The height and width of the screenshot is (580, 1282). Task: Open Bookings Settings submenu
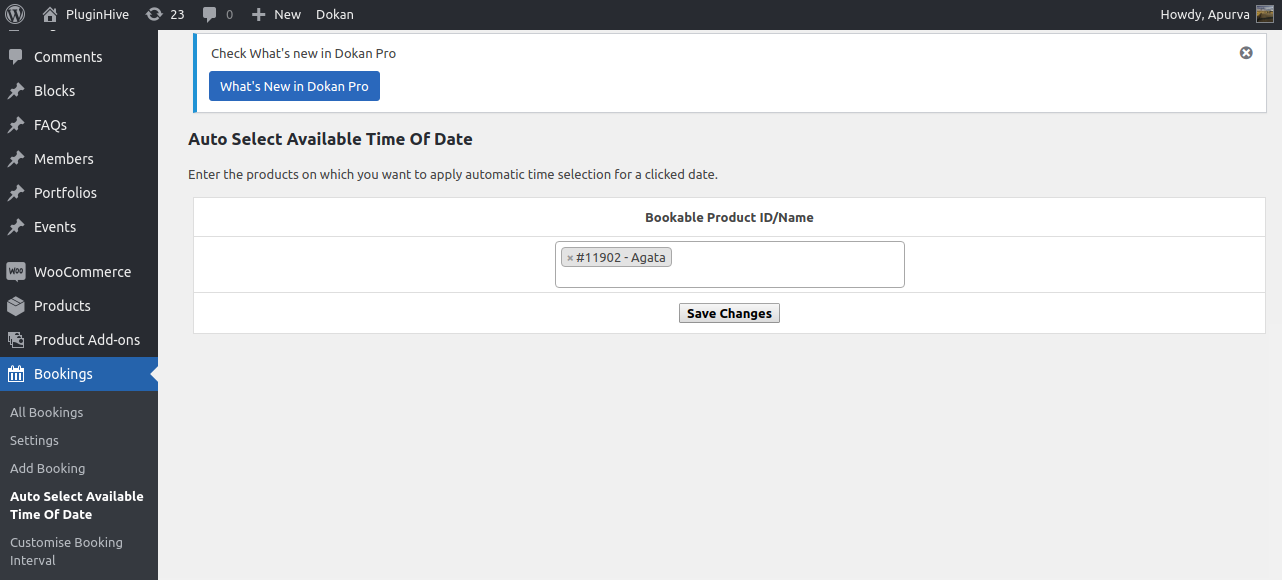click(x=34, y=440)
